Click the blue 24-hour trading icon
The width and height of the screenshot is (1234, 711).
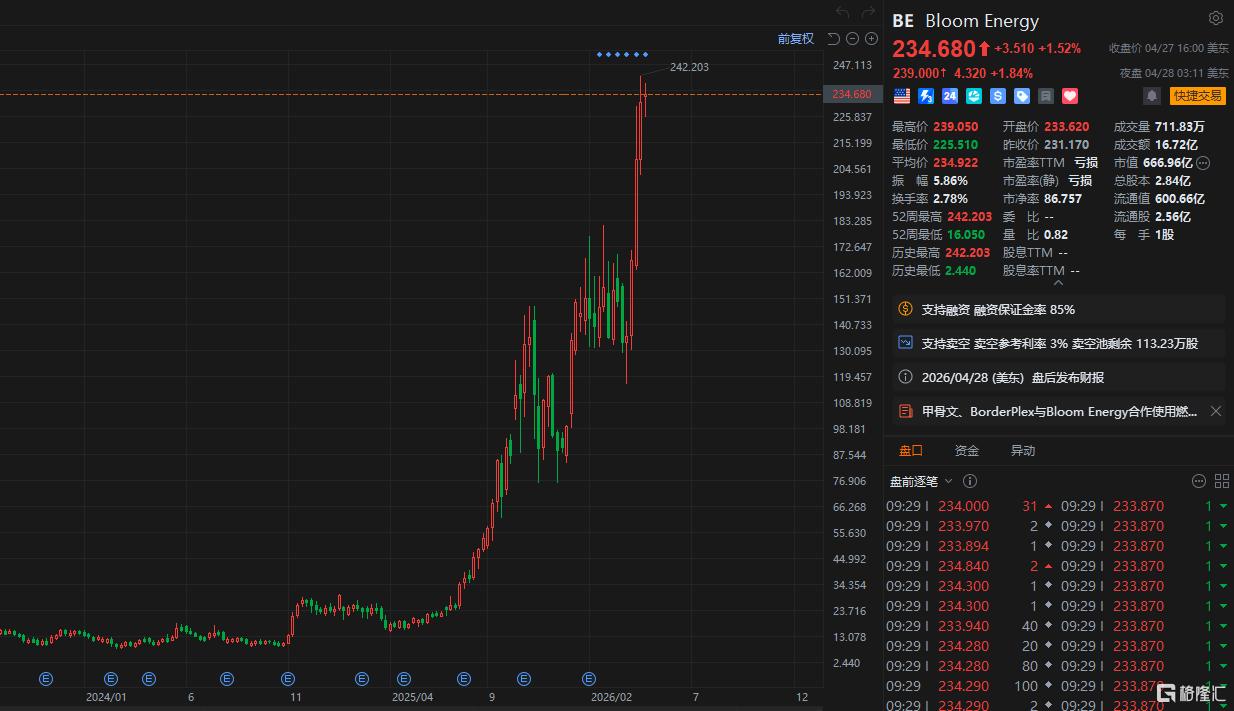(x=950, y=96)
